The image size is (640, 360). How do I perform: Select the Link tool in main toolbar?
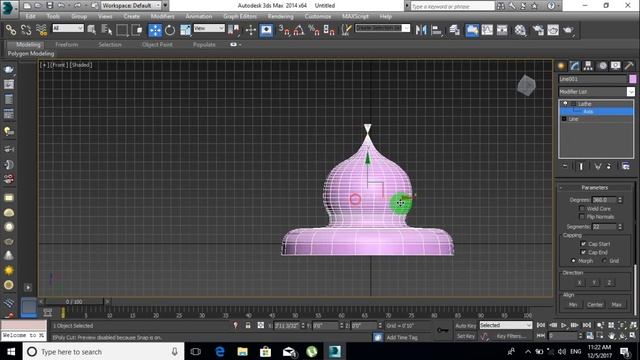click(x=11, y=30)
